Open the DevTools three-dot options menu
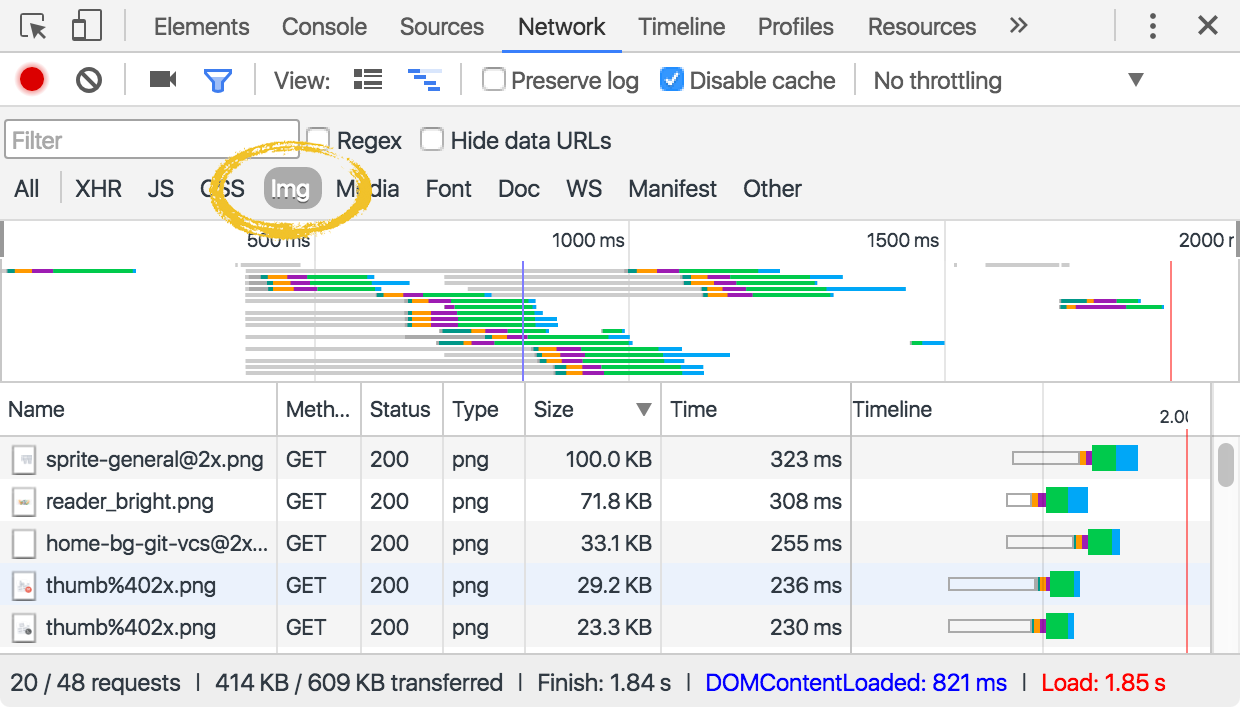The image size is (1240, 707). (x=1152, y=26)
